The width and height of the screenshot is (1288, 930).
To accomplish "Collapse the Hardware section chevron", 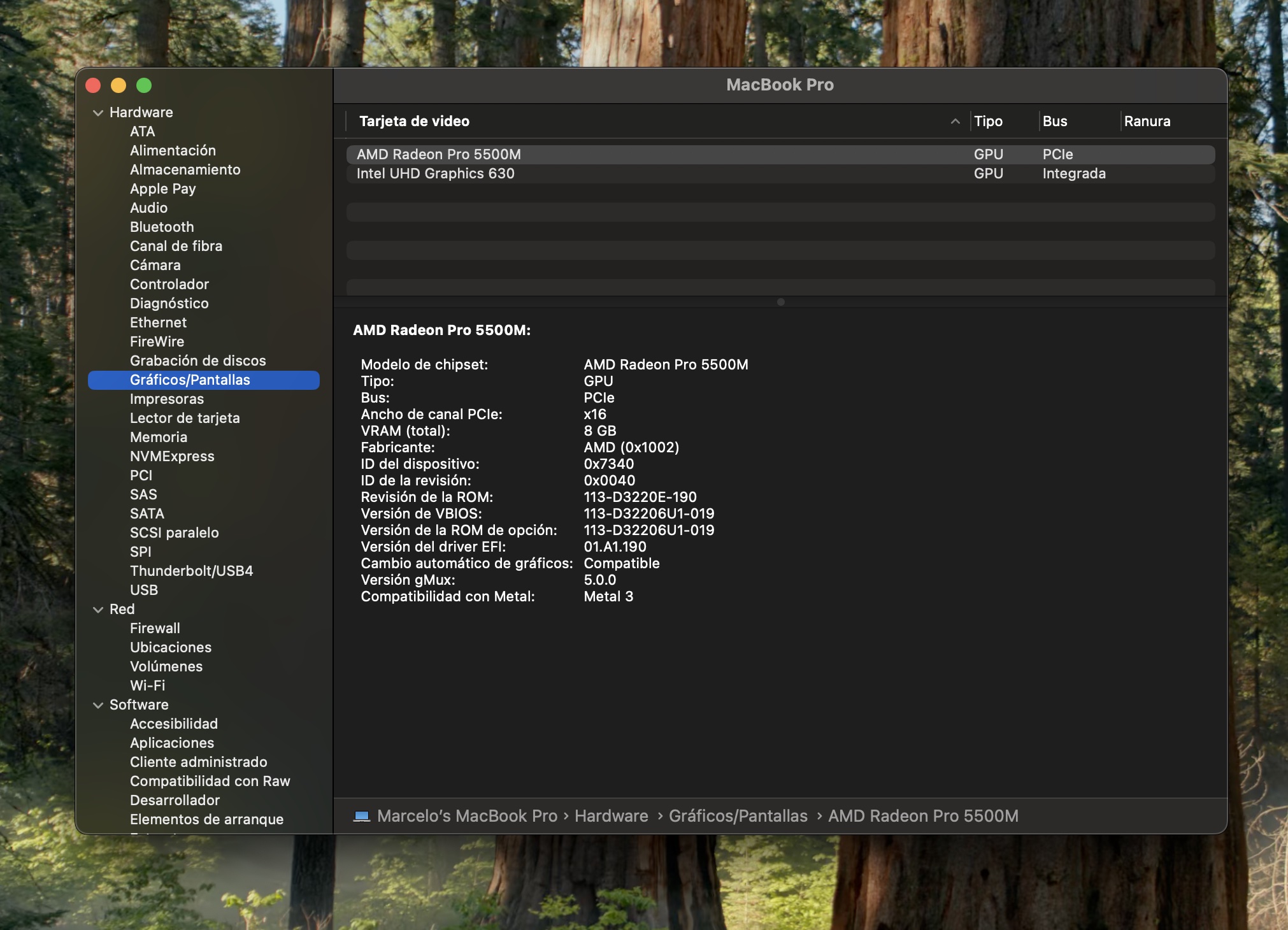I will pos(98,113).
